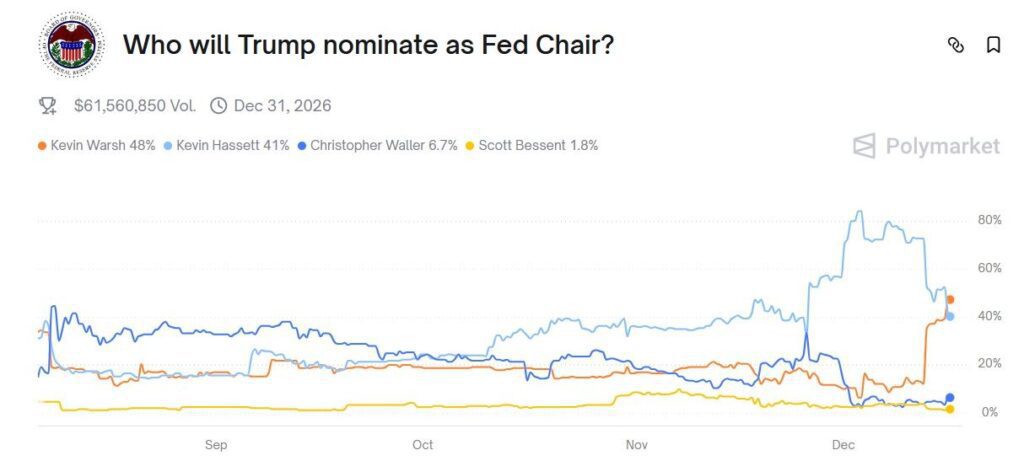Viewport: 1024px width, 461px height.
Task: Click the Dec 31, 2026 date
Action: point(282,105)
